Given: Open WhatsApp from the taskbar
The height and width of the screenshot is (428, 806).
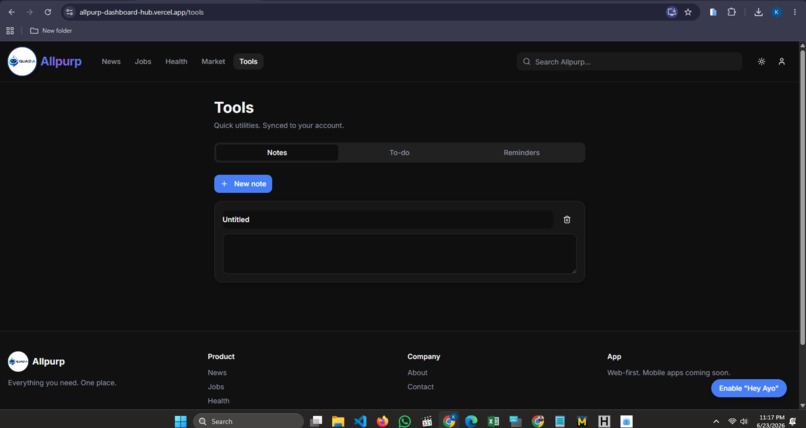Looking at the screenshot, I should tap(405, 421).
